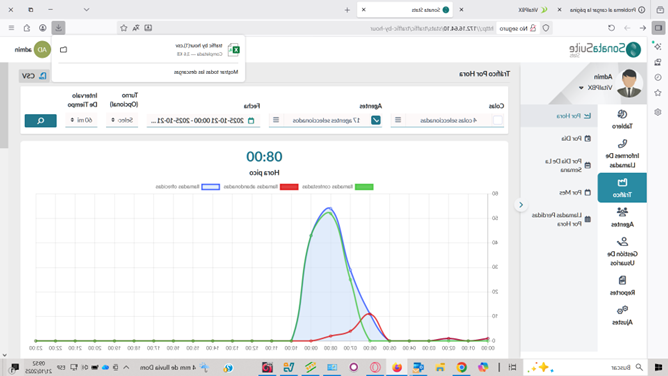Toggle the Agentes select-all checkbox
This screenshot has height=376, width=668.
point(376,121)
